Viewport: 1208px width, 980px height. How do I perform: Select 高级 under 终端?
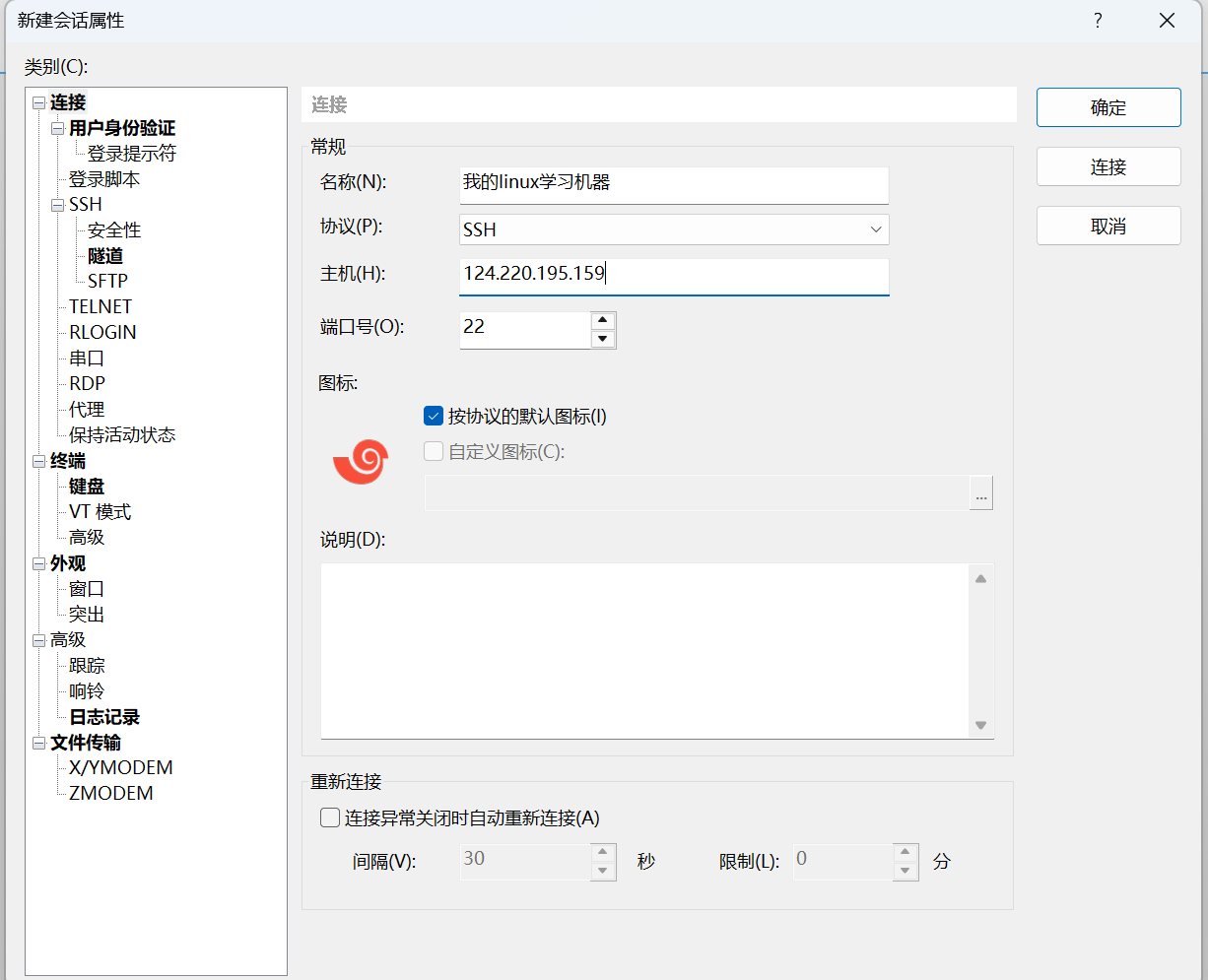coord(87,538)
